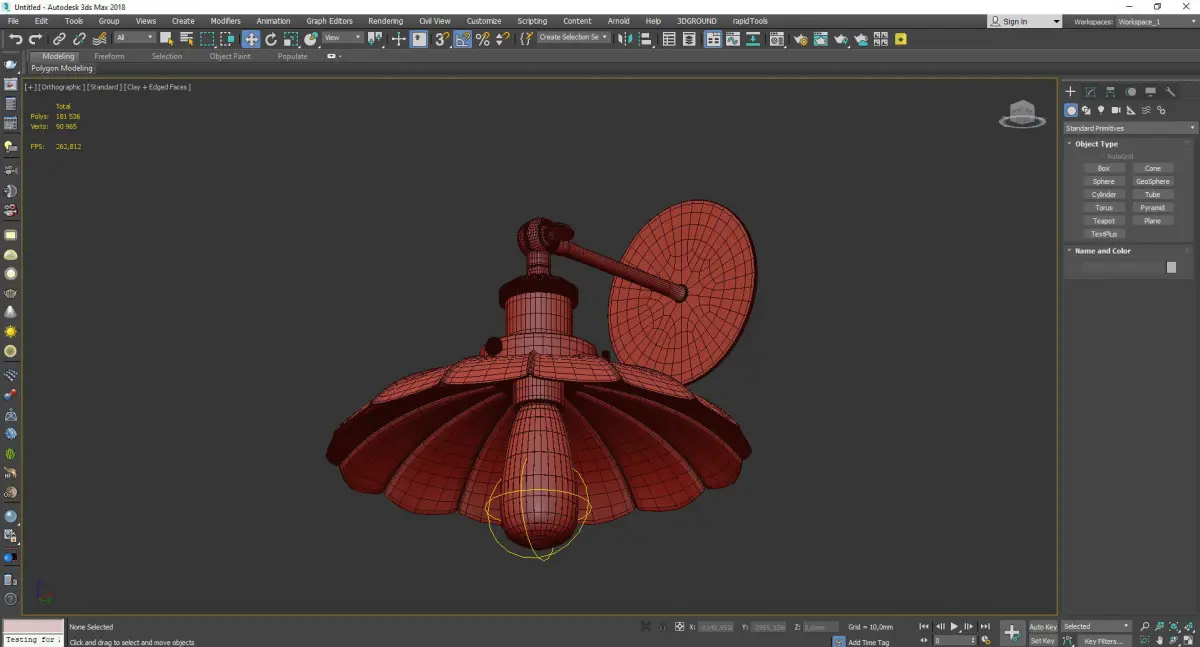Click the Render Production teapot icon
Viewport: 1200px width, 647px height.
point(841,39)
